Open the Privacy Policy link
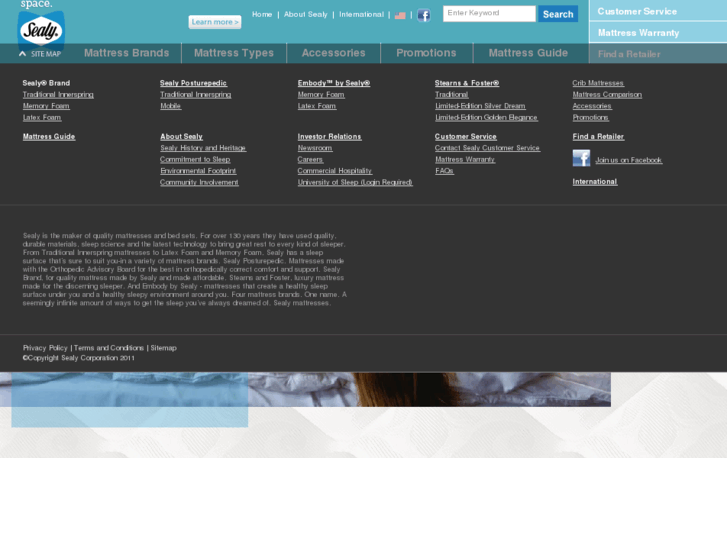 click(45, 348)
